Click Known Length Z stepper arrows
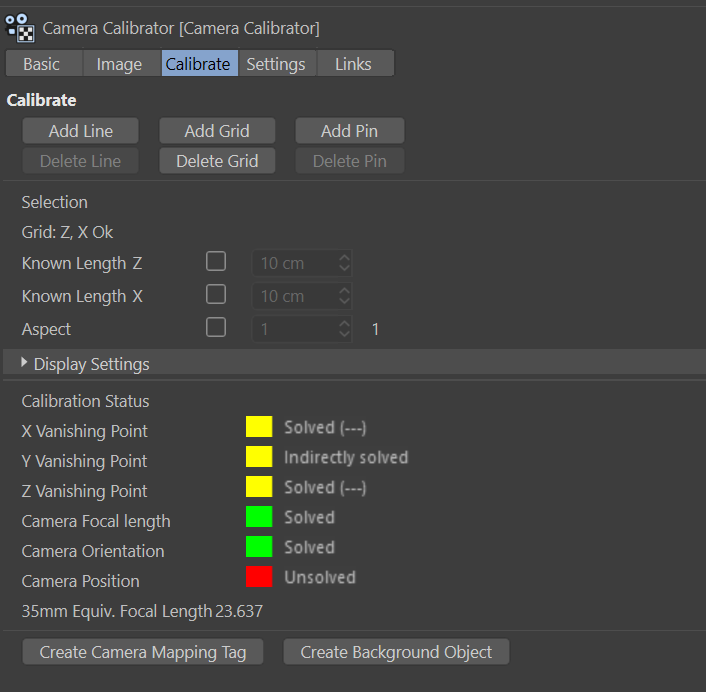The image size is (706, 692). (x=344, y=263)
